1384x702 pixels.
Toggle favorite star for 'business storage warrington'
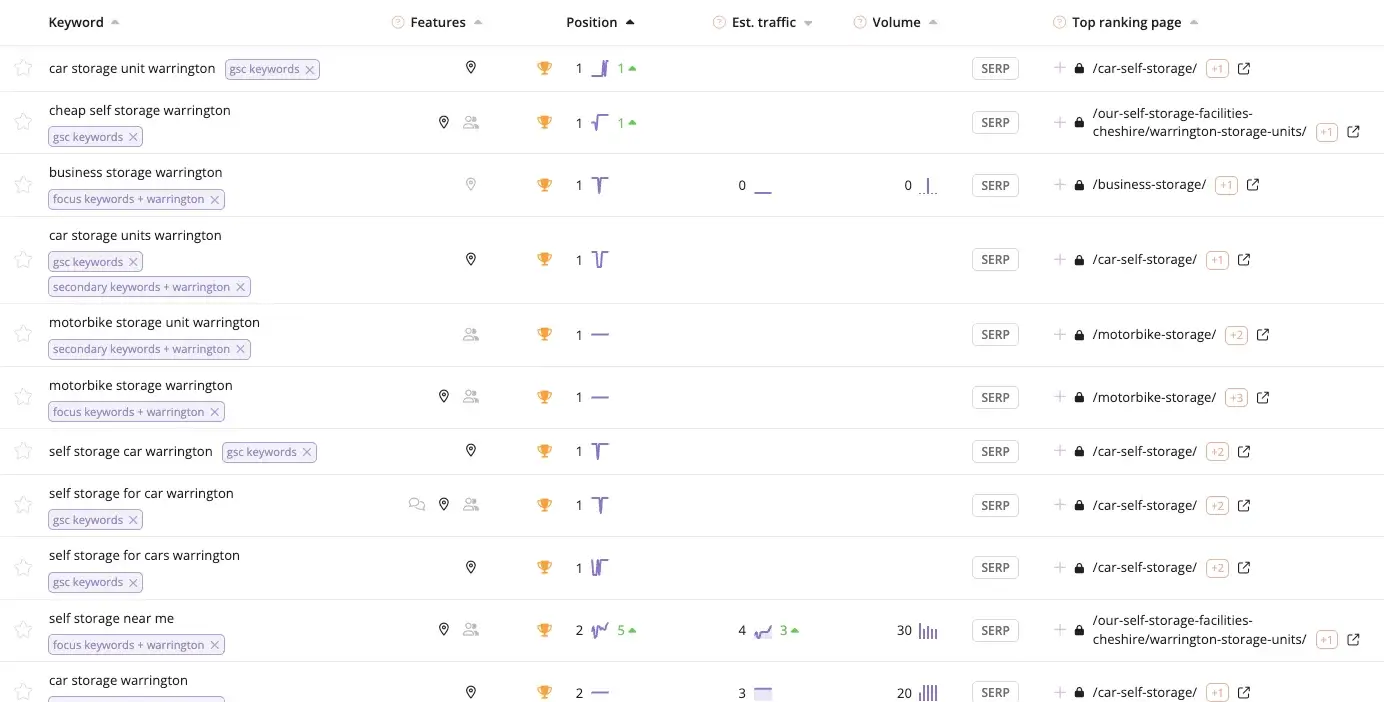click(x=23, y=185)
